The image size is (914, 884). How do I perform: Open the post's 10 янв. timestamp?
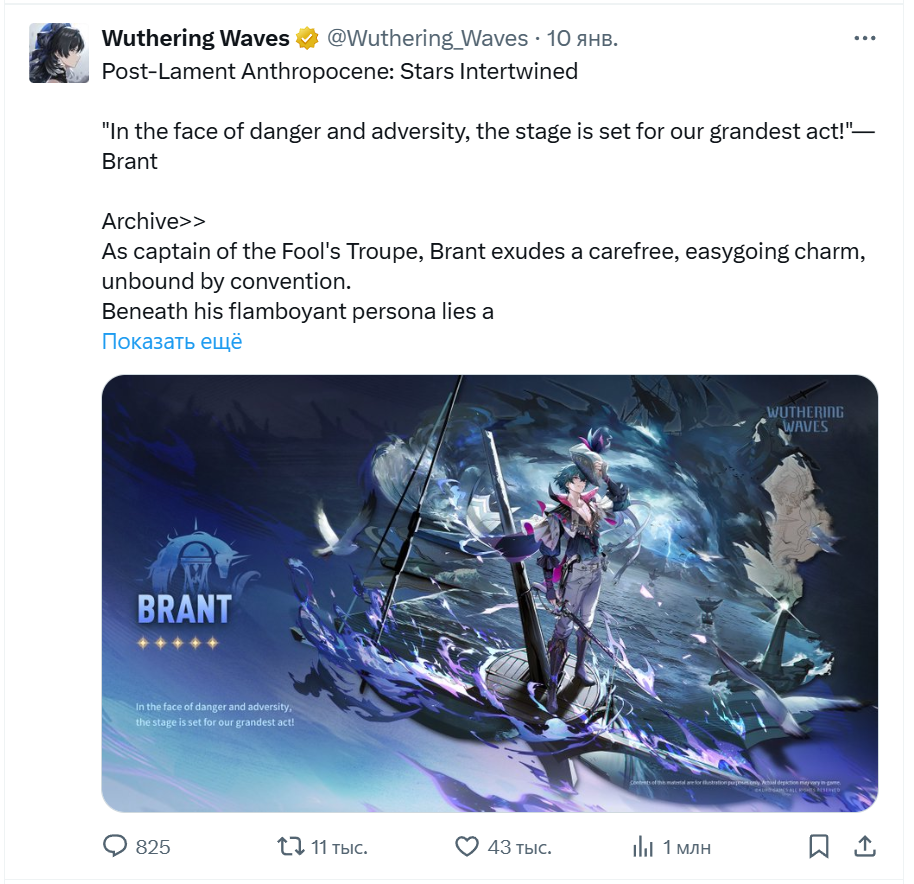[x=582, y=38]
